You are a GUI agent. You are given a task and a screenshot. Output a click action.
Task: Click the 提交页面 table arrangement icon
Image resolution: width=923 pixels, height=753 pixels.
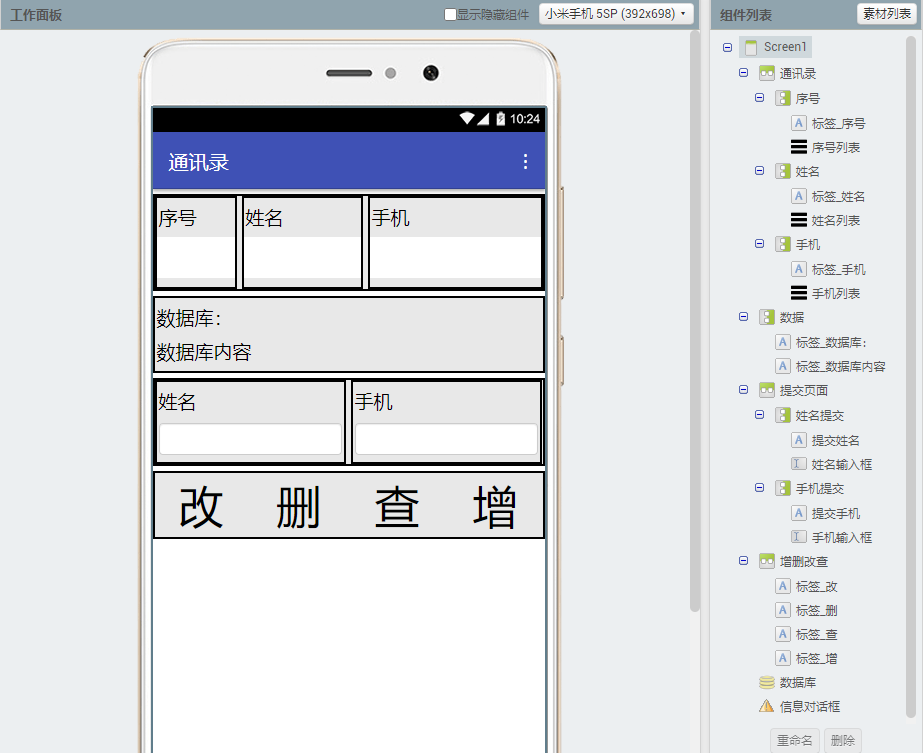(764, 390)
